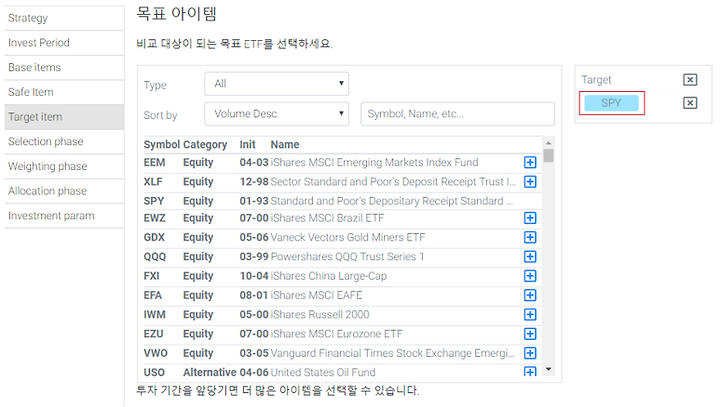The width and height of the screenshot is (720, 407).
Task: Go to Invest Period section
Action: point(64,43)
